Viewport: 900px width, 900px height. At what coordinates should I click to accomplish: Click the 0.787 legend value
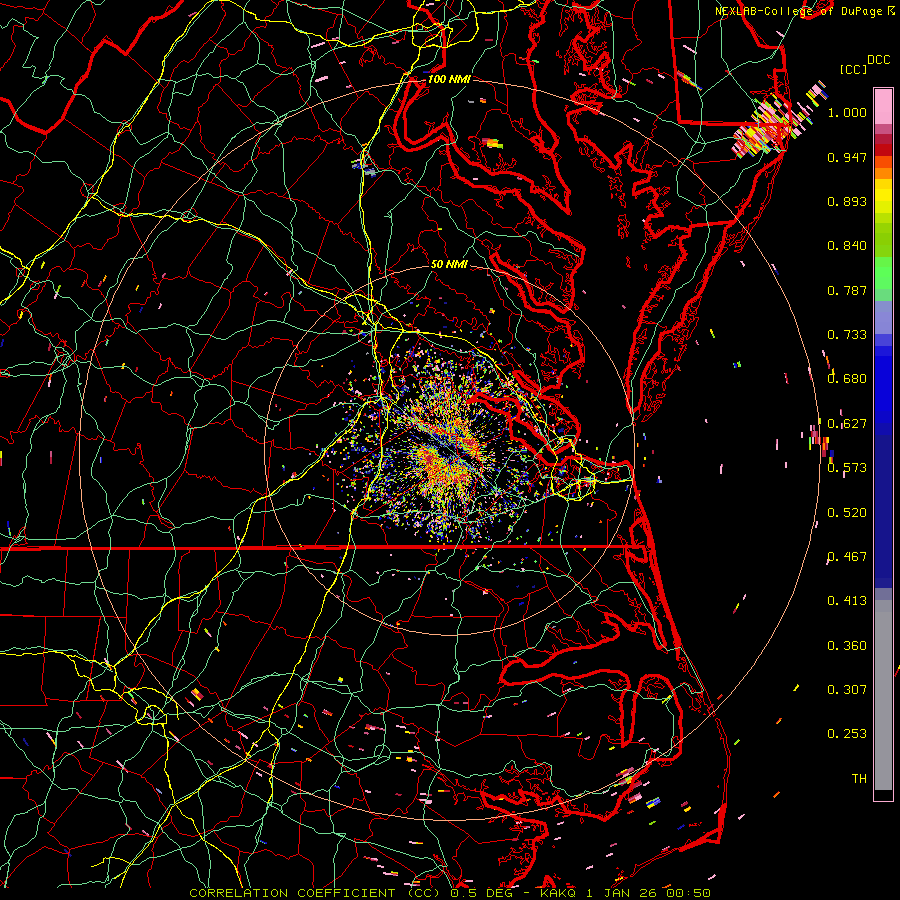pyautogui.click(x=847, y=290)
